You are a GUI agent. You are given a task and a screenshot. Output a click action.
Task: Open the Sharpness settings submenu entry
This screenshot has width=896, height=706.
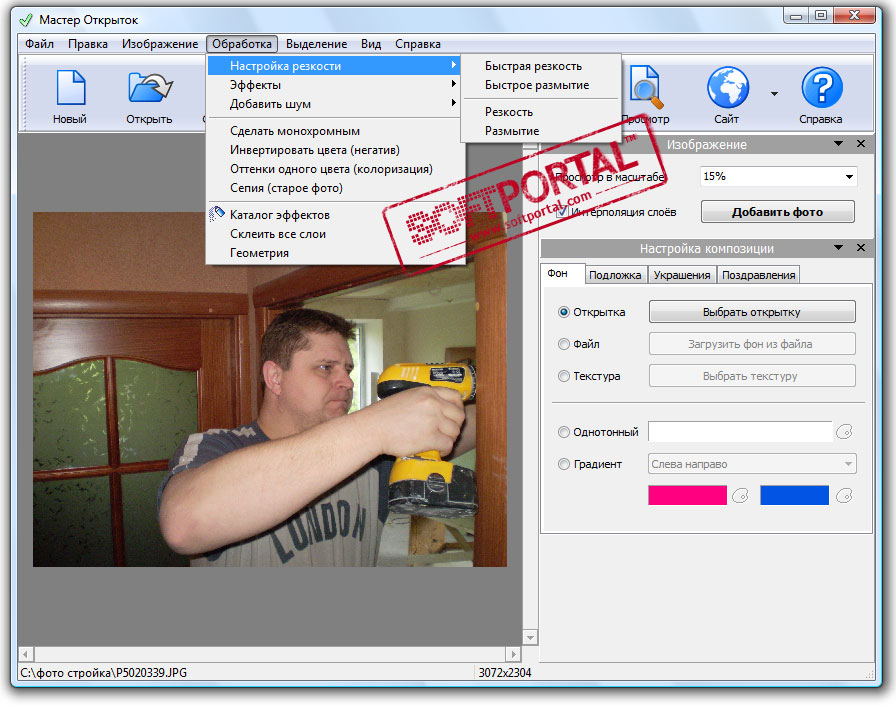pyautogui.click(x=334, y=66)
